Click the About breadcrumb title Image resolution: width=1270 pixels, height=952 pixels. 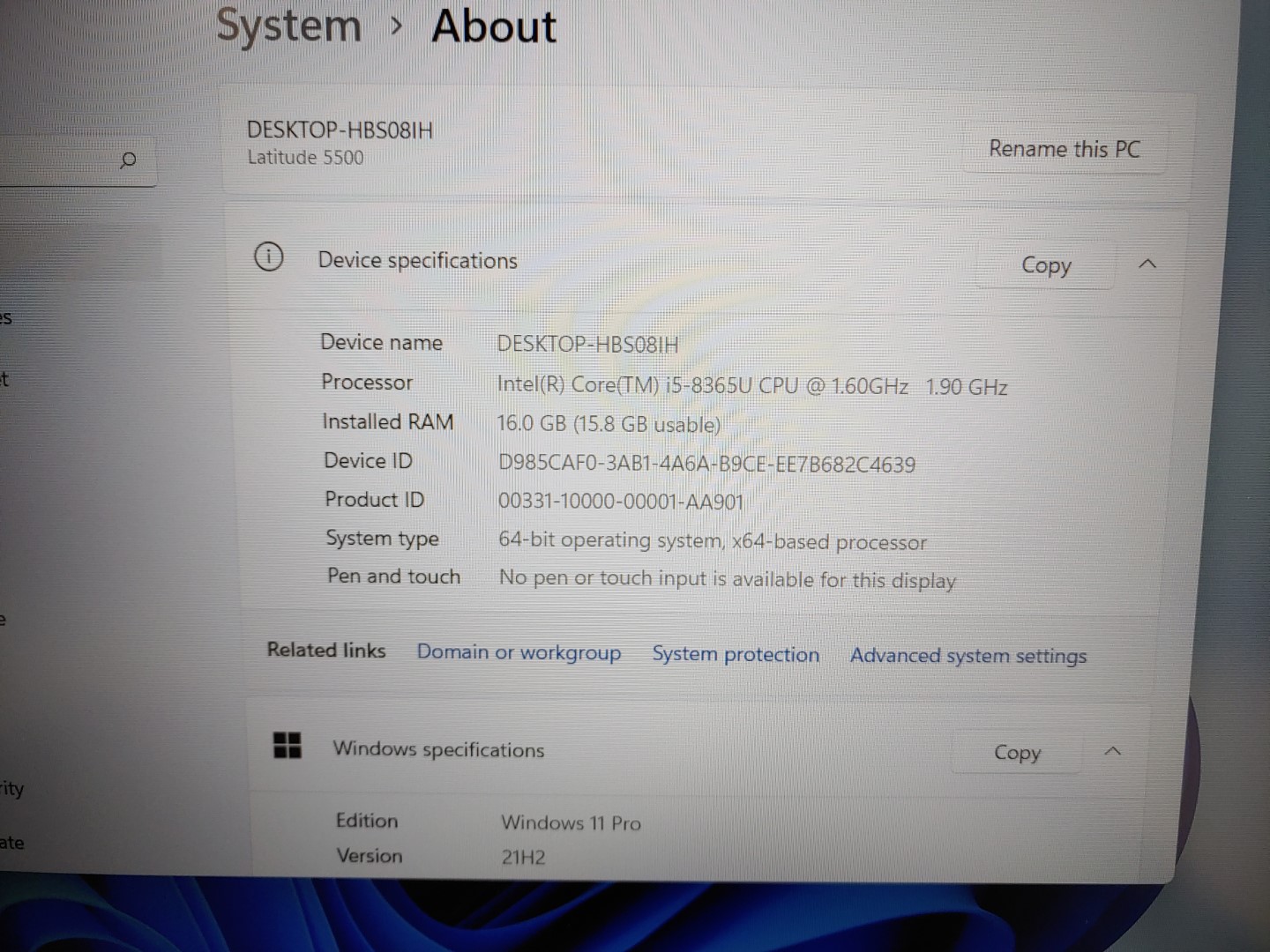coord(494,26)
